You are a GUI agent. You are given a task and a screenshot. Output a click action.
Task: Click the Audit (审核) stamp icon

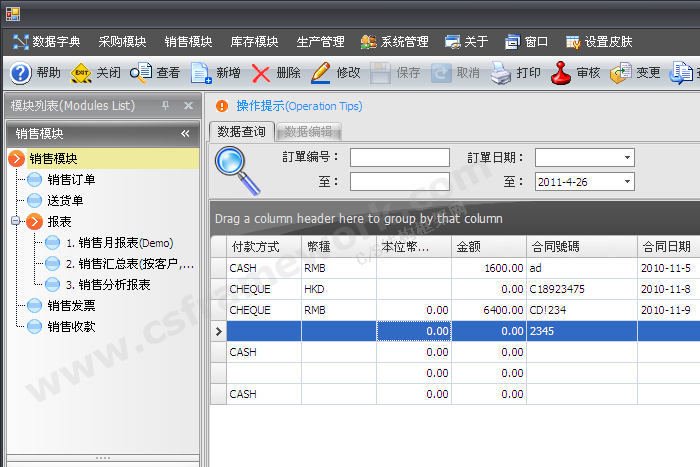tap(561, 73)
